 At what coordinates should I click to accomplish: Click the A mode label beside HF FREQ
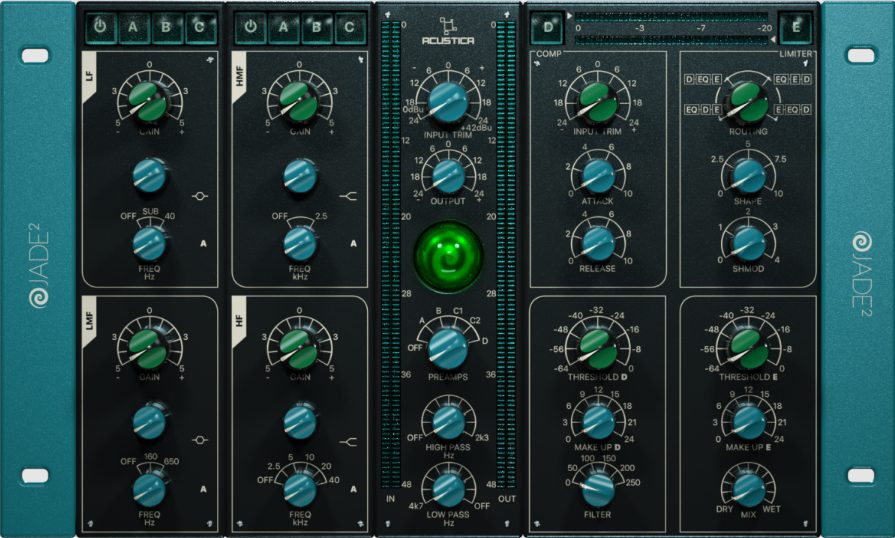(353, 489)
